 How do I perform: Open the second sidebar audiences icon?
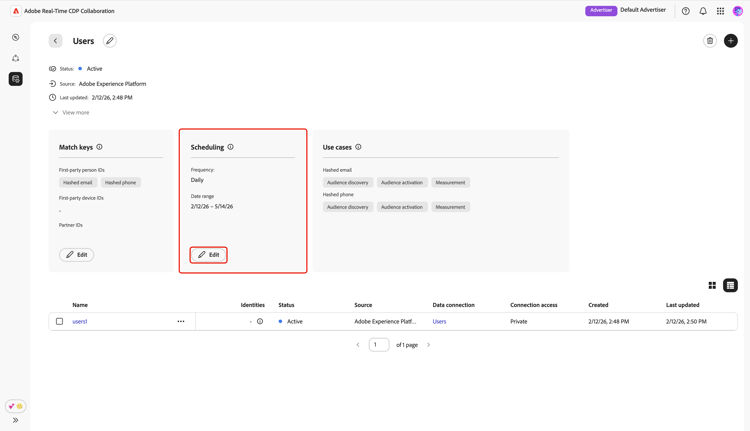(16, 58)
